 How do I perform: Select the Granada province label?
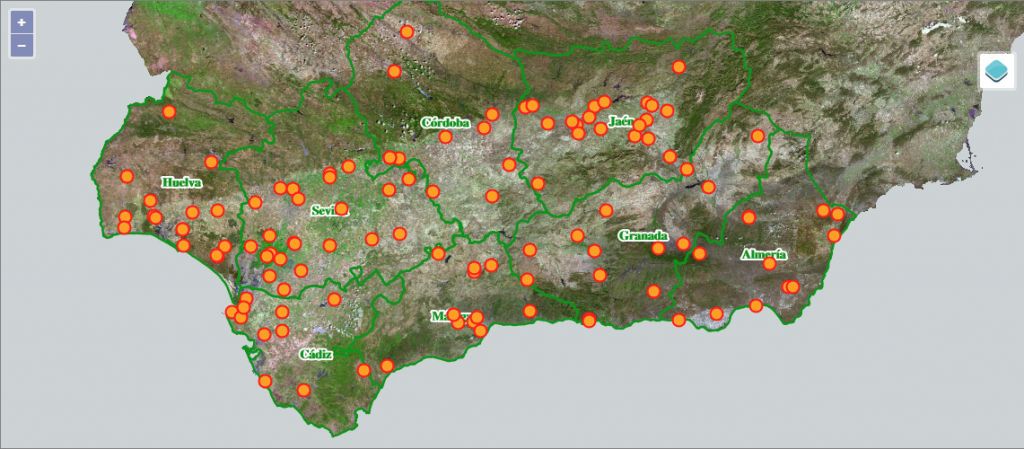pos(642,236)
